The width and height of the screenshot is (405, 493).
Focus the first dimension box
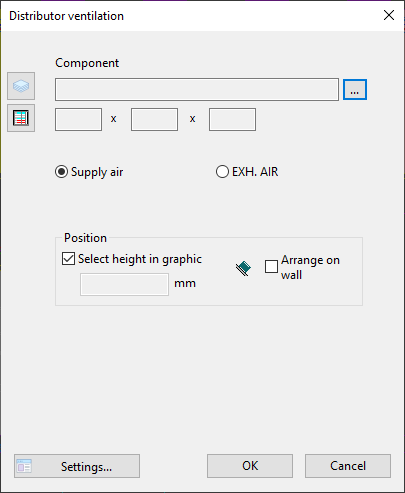point(78,119)
